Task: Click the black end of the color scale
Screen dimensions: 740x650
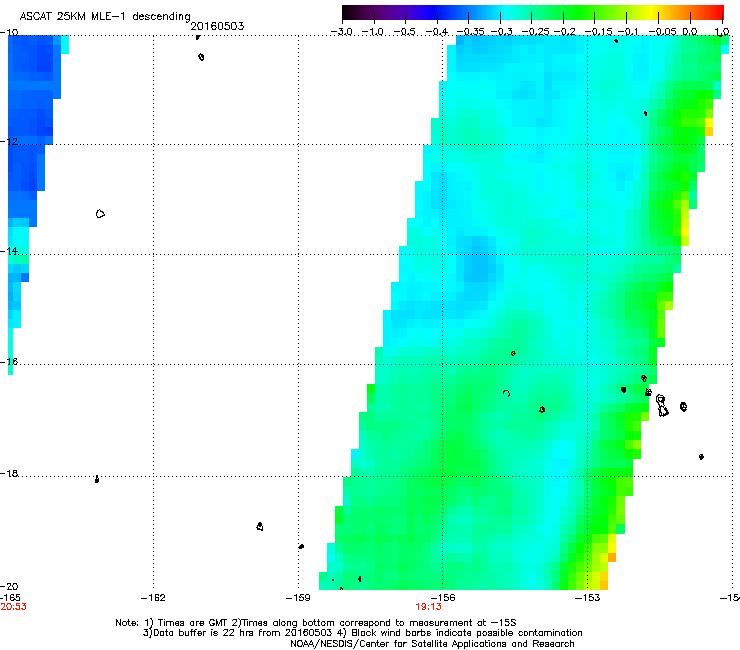Action: point(347,13)
